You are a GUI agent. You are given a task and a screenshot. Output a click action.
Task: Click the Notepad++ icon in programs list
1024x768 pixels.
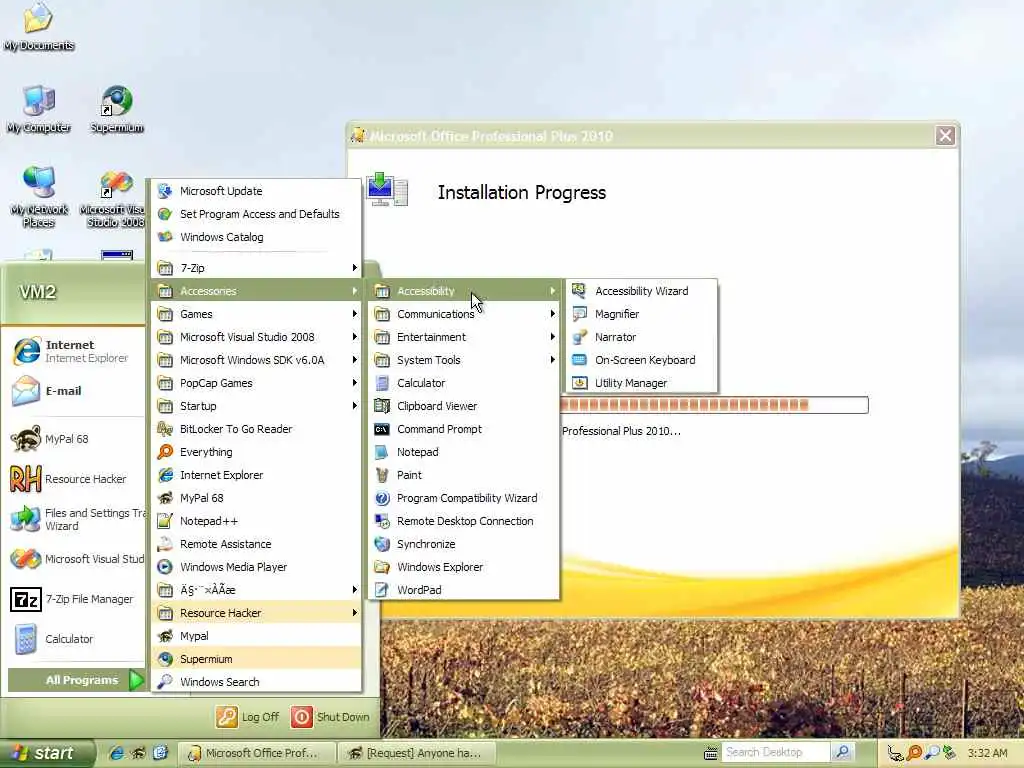pos(165,521)
